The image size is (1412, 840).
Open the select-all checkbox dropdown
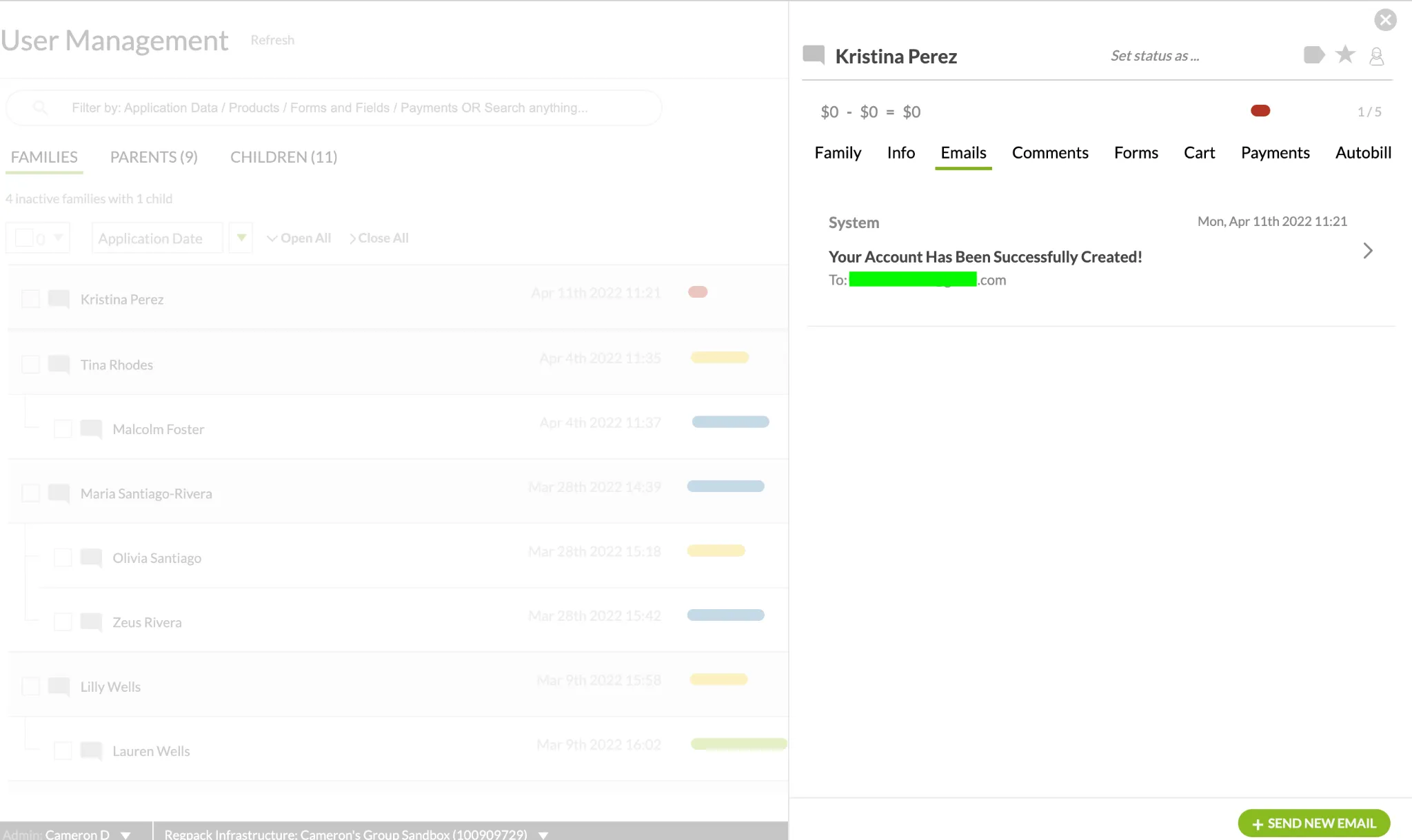coord(59,238)
